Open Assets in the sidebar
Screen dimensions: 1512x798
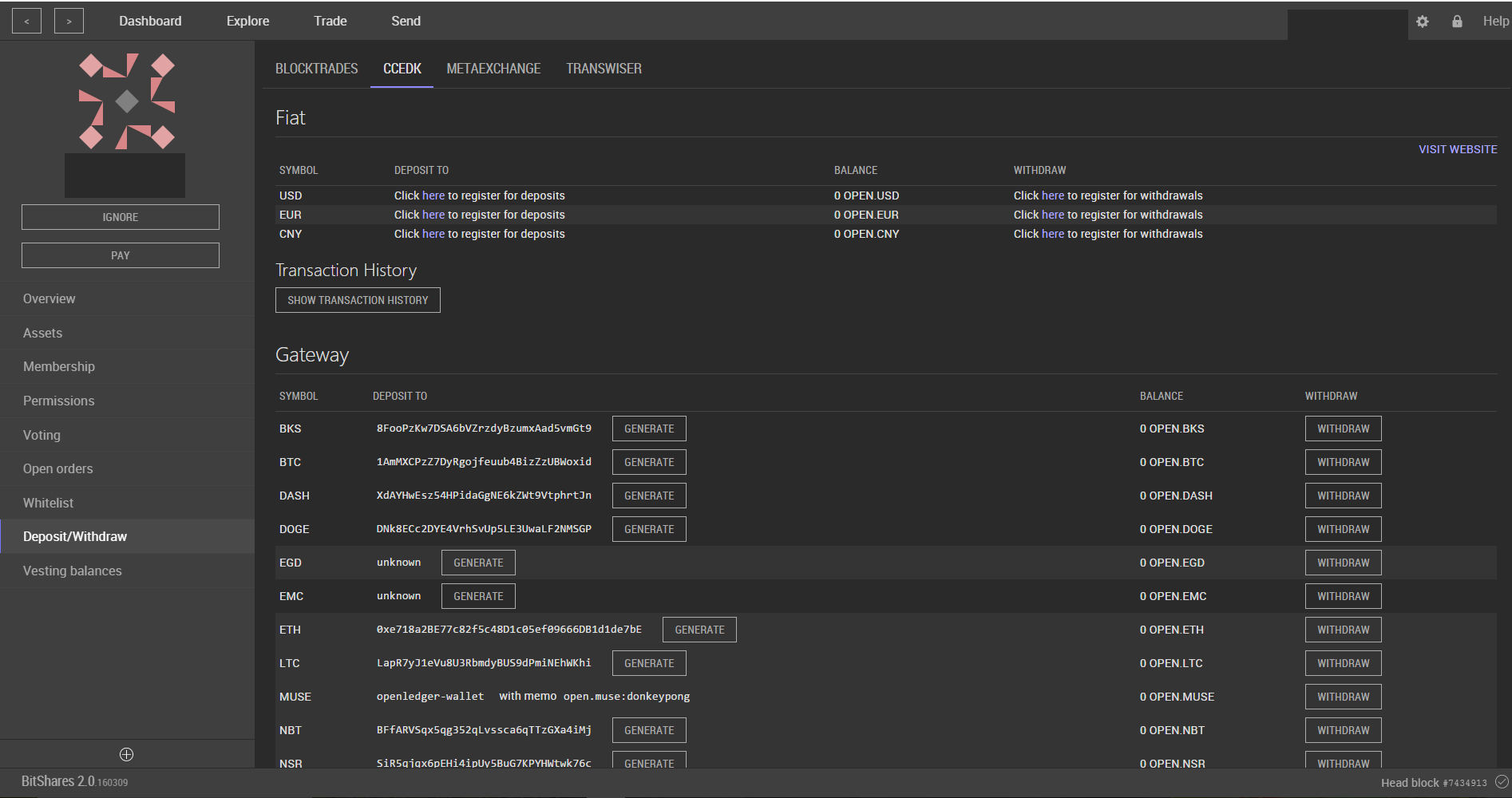point(127,333)
